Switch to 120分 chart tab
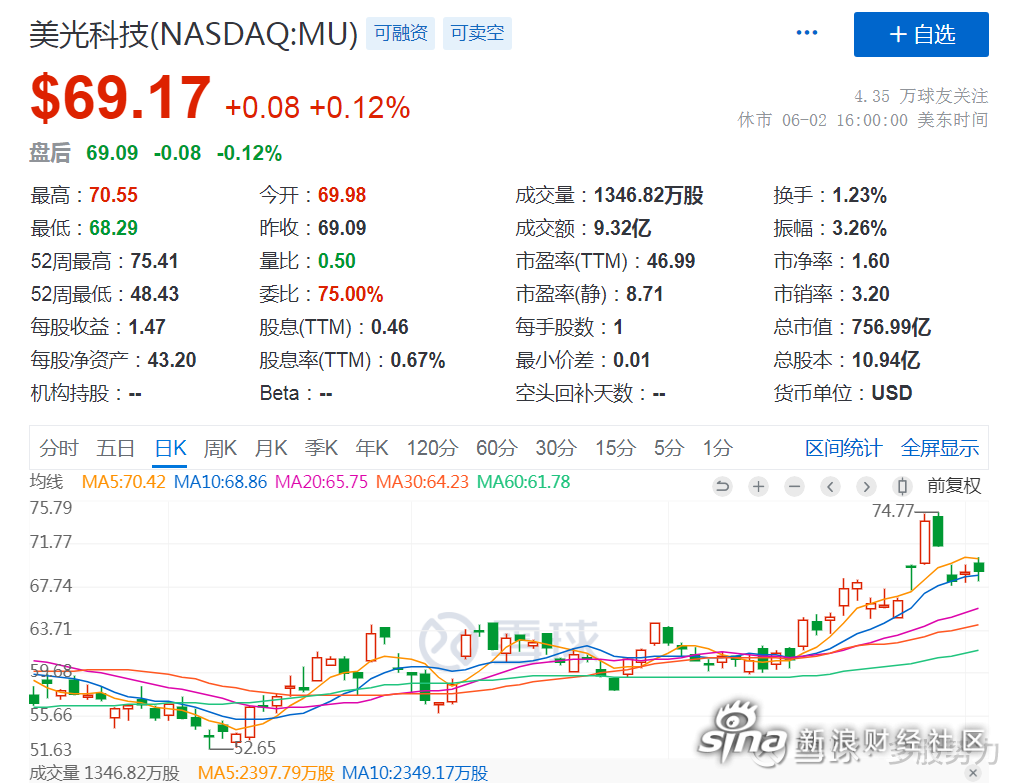The image size is (1031, 783). tap(432, 448)
